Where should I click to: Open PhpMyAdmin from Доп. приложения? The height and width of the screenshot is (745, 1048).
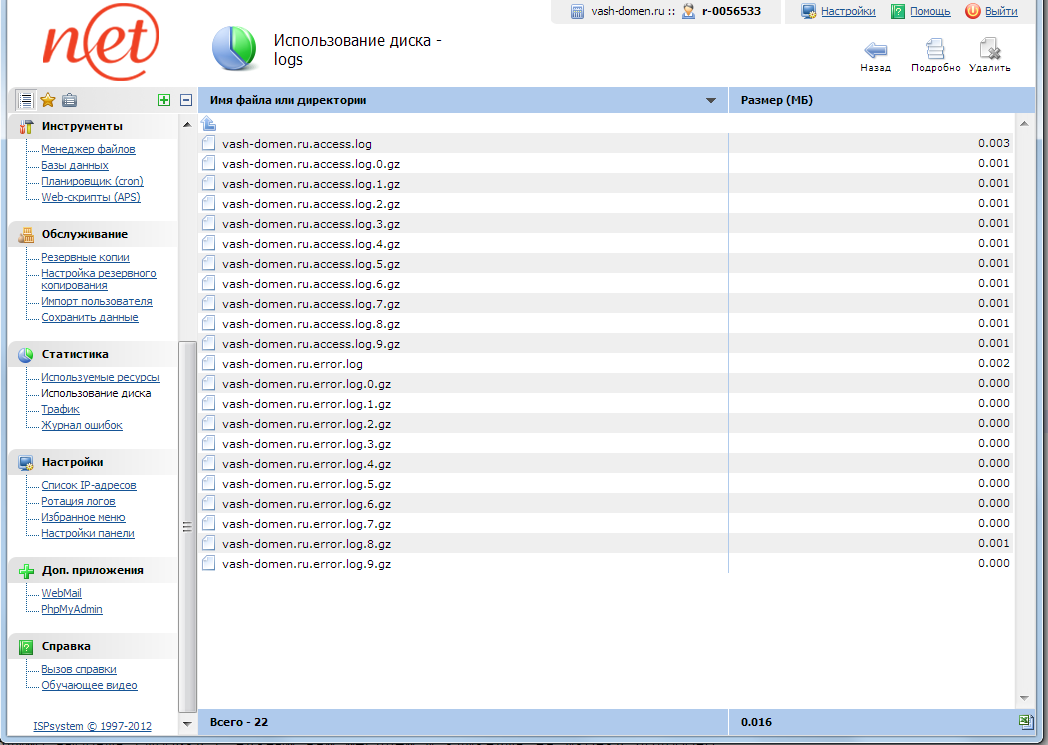[72, 609]
